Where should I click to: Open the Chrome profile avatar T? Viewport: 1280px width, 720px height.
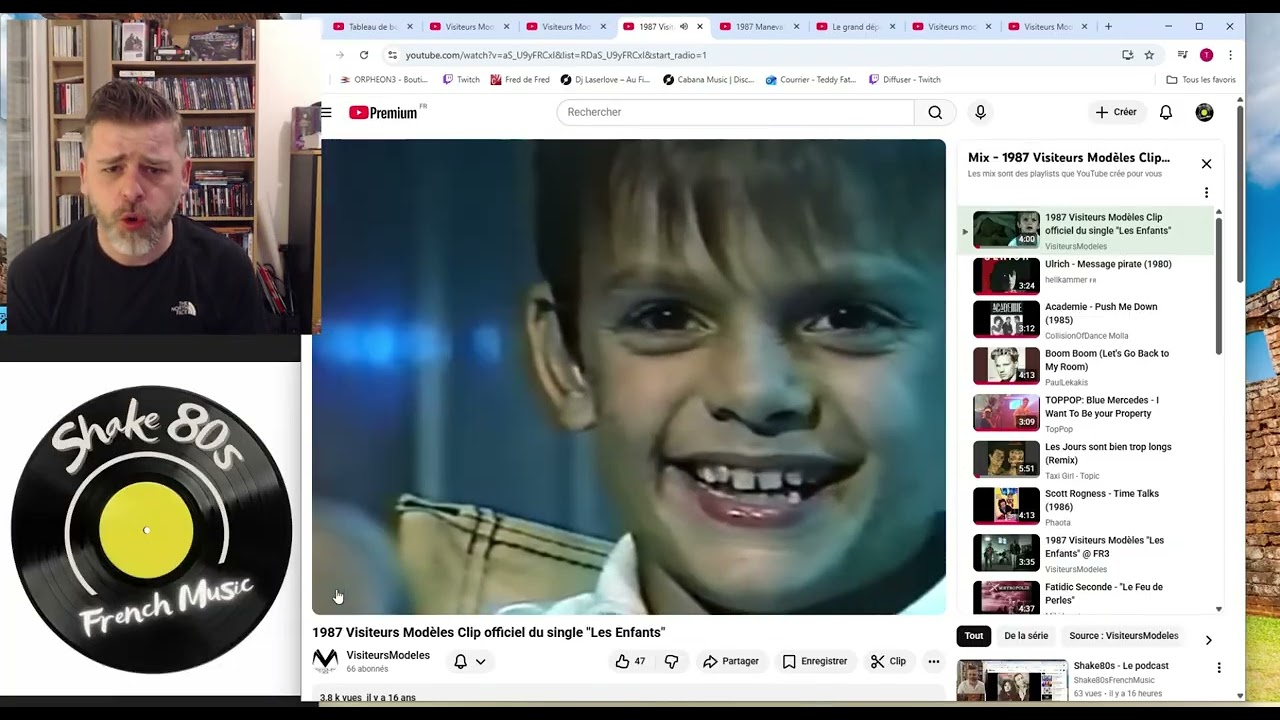[x=1206, y=55]
